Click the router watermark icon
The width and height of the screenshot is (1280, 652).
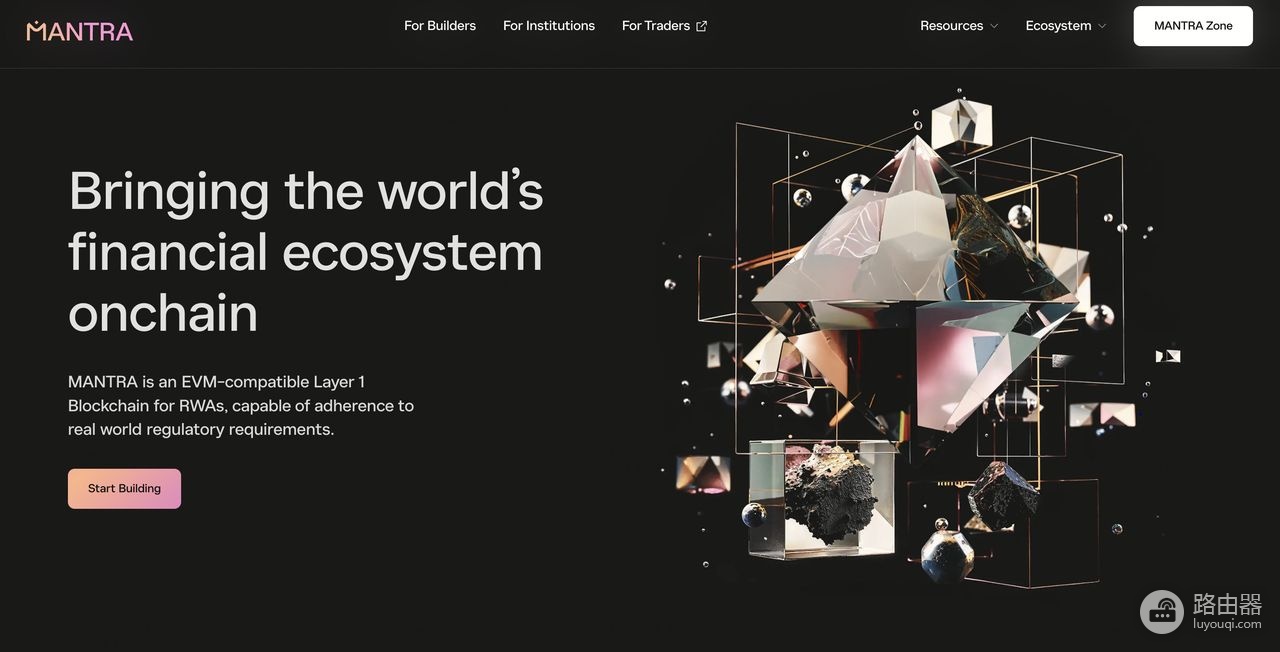pos(1162,611)
